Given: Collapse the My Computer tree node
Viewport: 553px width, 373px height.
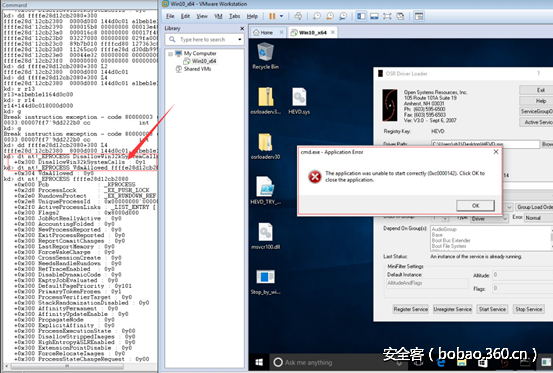Looking at the screenshot, I should pos(170,54).
